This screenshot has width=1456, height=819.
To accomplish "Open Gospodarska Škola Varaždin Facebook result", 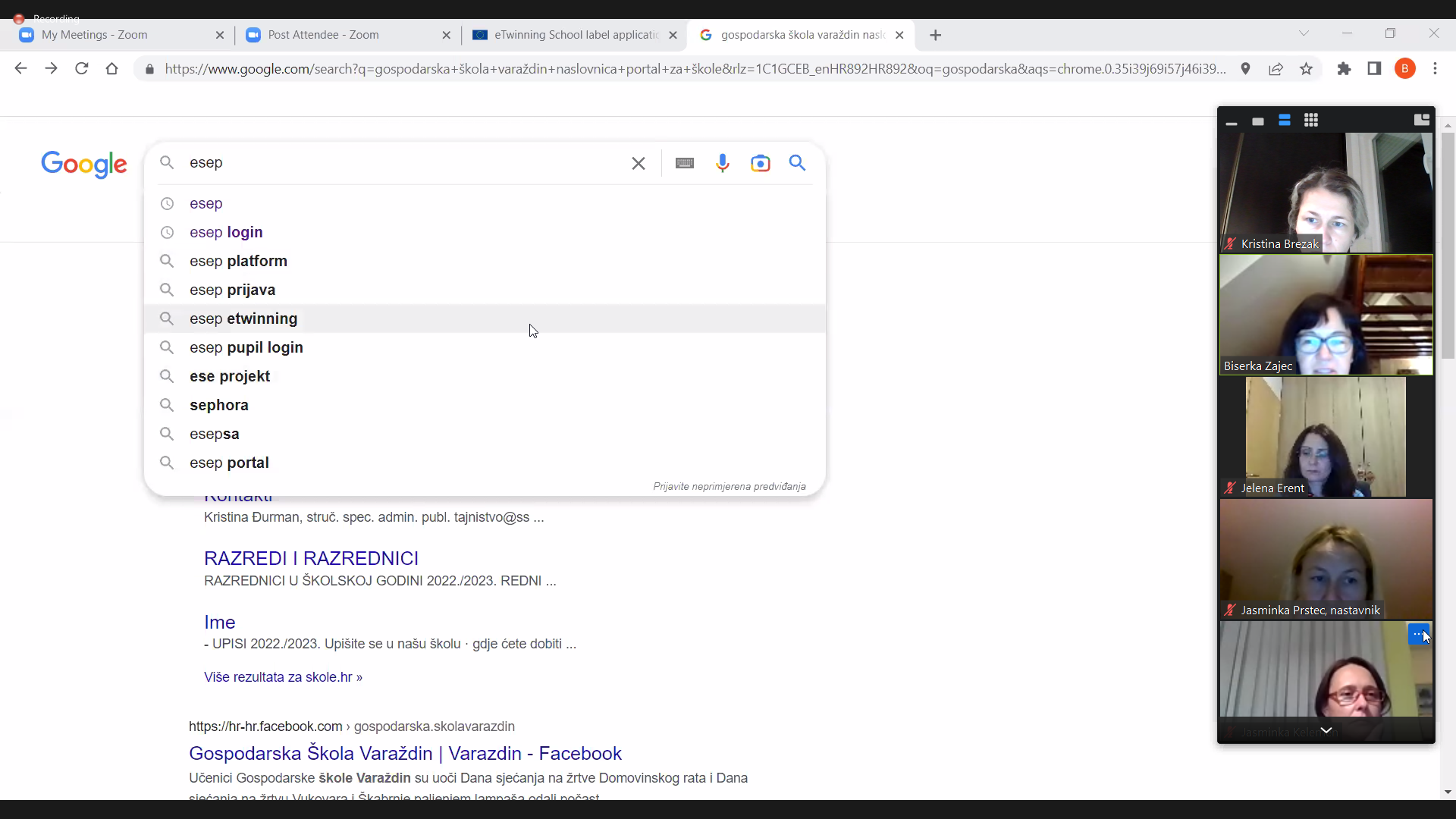I will point(405,753).
